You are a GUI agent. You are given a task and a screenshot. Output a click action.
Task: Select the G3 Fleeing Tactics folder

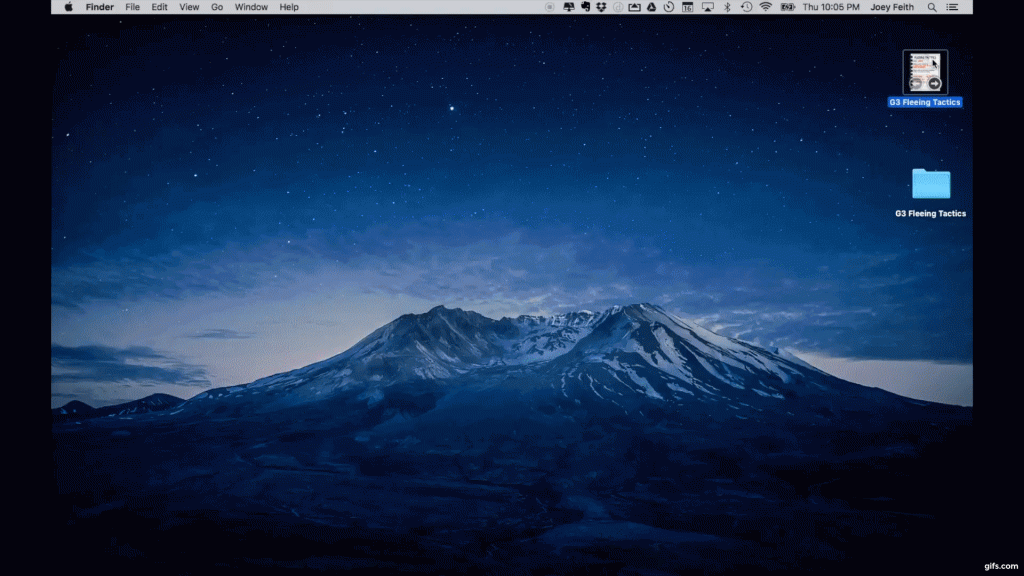930,184
